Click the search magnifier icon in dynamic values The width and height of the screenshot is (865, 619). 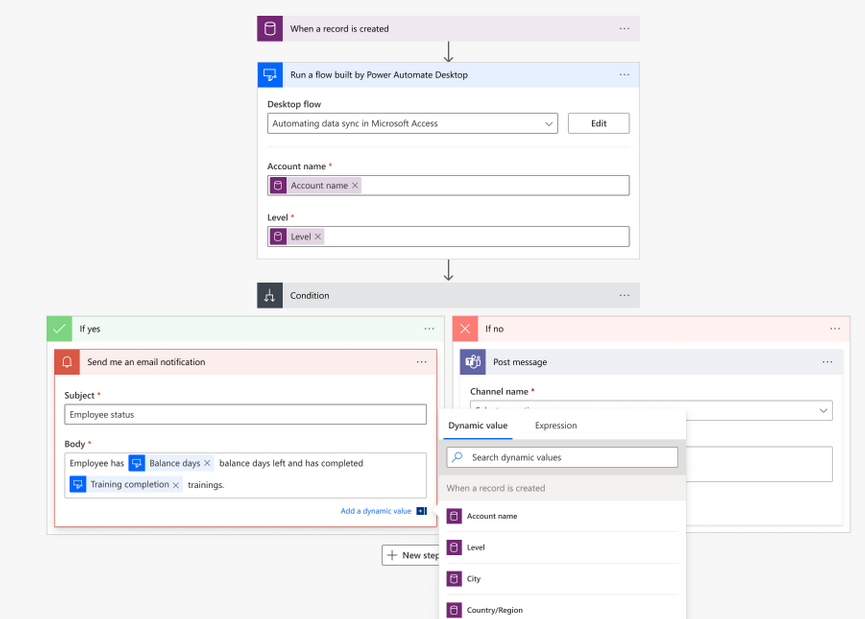tap(457, 457)
